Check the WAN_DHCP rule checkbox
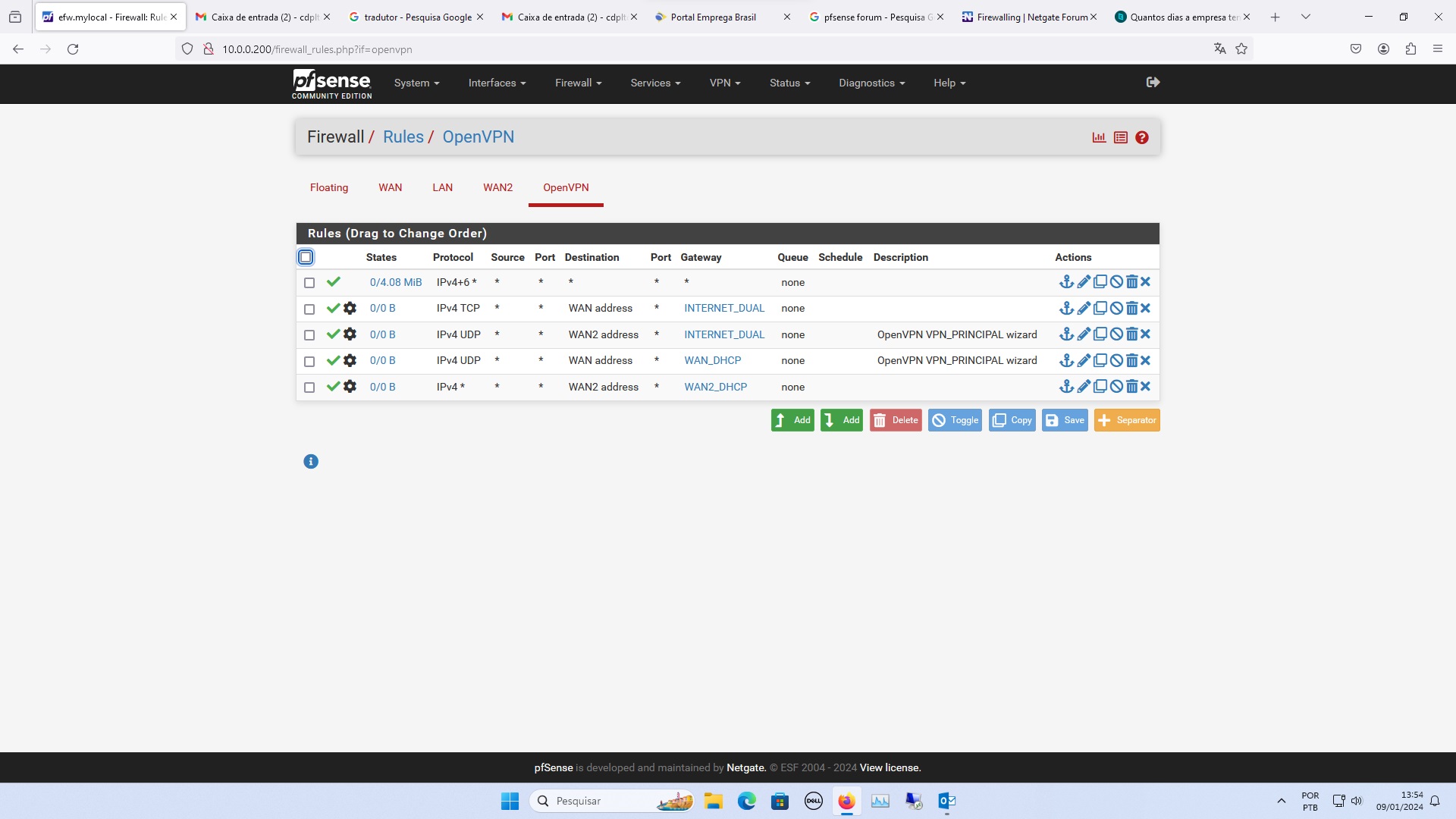The width and height of the screenshot is (1456, 819). coord(309,361)
